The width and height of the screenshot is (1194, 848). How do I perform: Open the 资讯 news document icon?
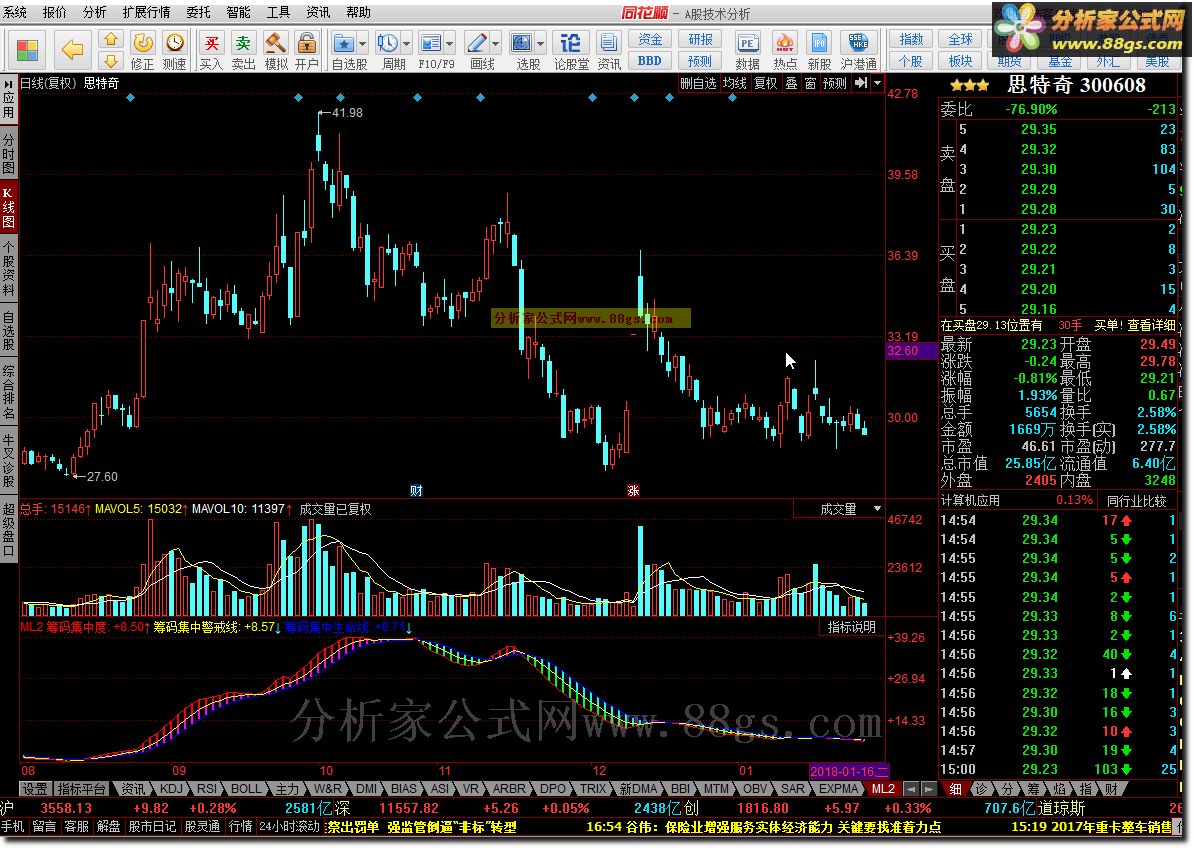tap(608, 51)
